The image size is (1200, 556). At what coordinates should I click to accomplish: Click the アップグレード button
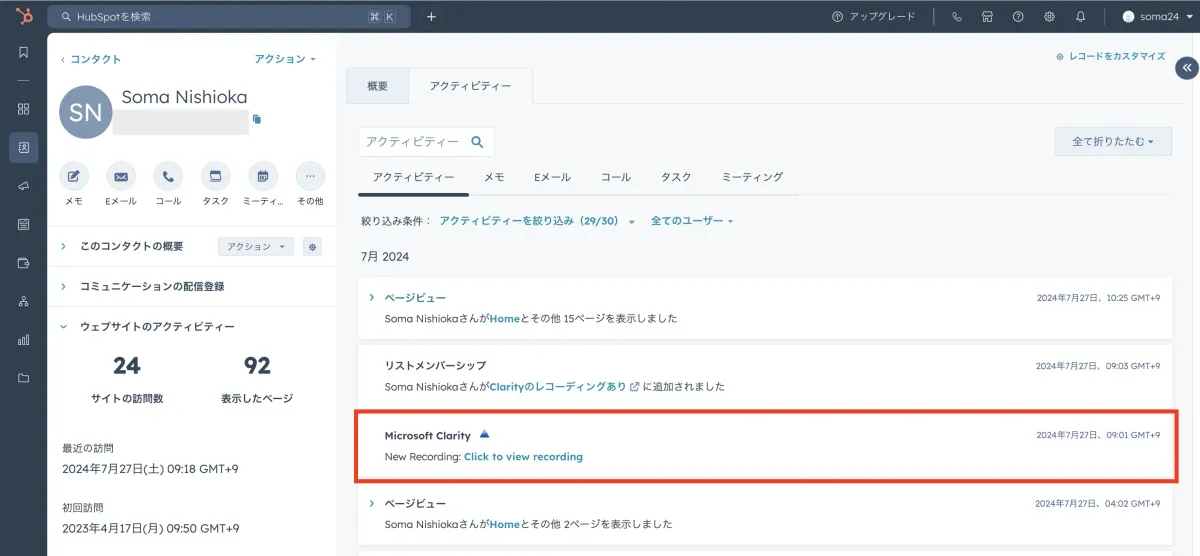(874, 17)
